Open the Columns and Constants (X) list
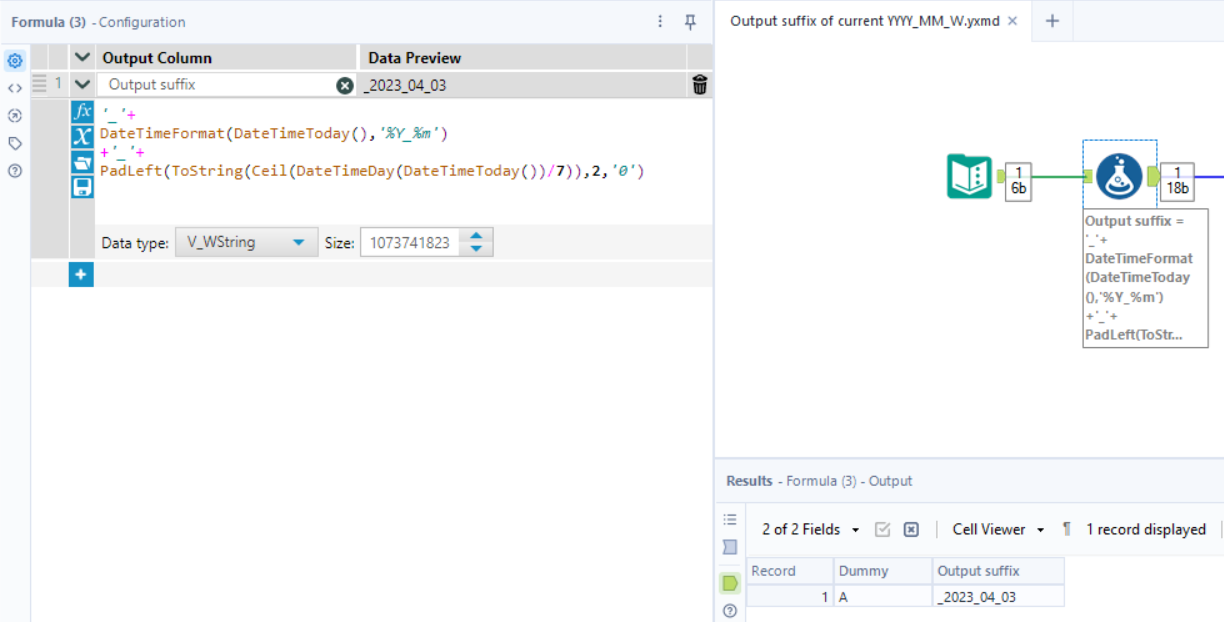 point(83,136)
